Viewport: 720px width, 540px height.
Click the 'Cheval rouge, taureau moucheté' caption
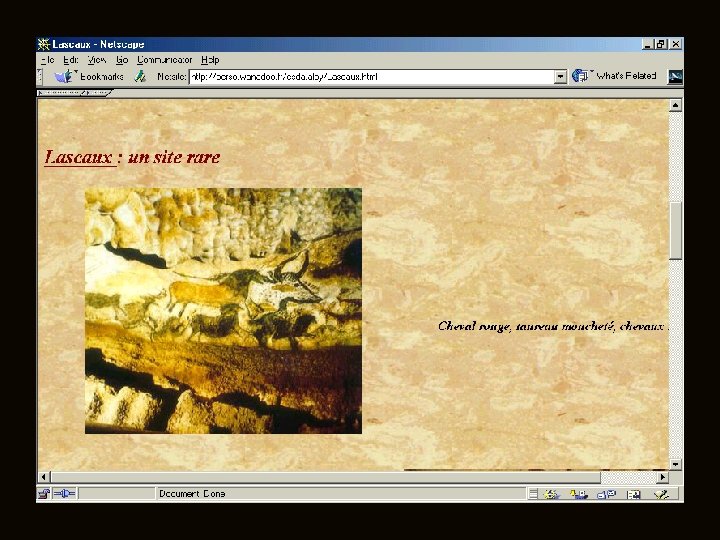[526, 326]
